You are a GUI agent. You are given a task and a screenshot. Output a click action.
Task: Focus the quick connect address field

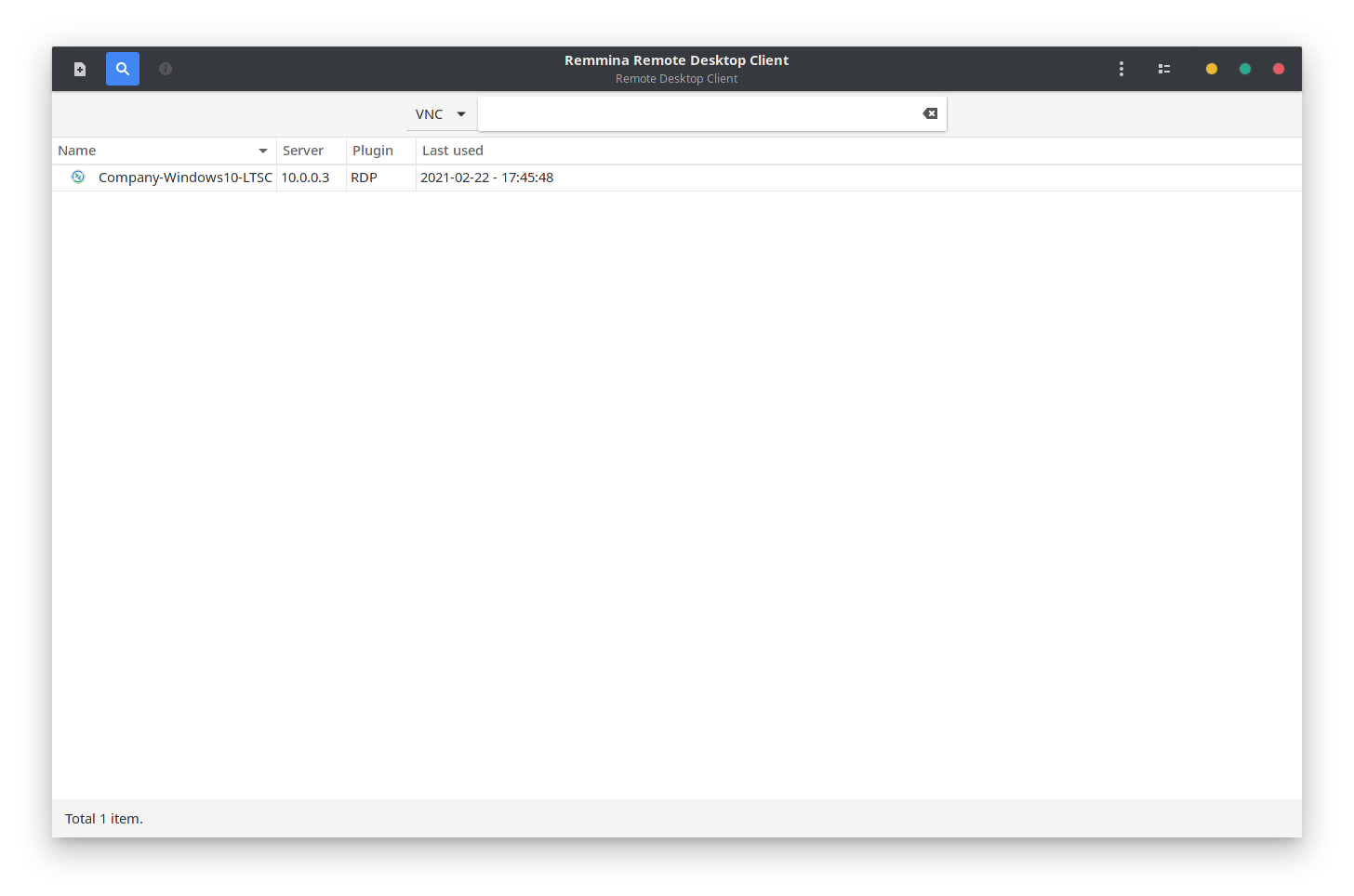(x=697, y=113)
